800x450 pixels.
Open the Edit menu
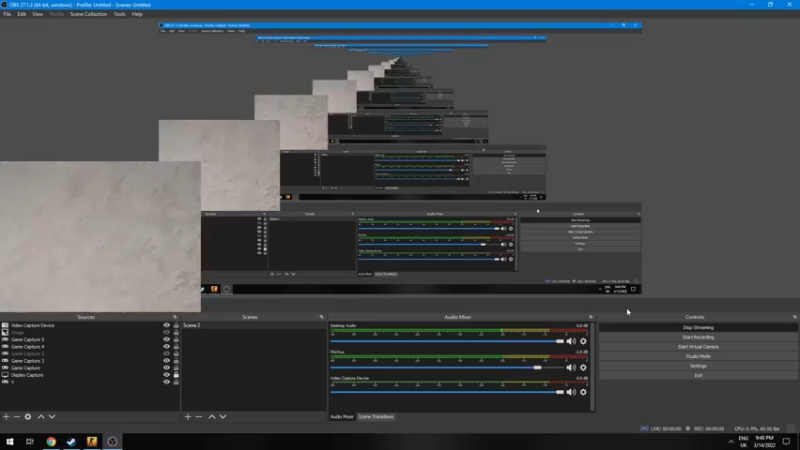(21, 14)
